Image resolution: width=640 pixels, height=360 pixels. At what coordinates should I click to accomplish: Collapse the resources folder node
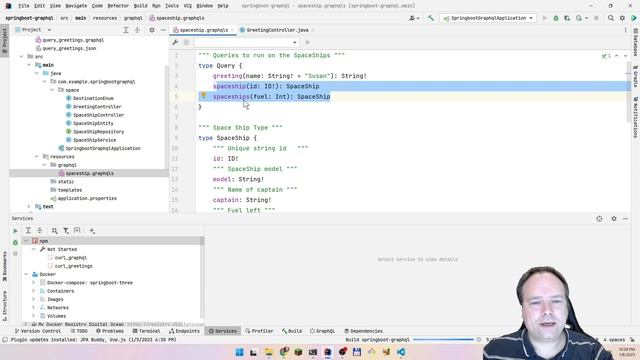point(37,156)
